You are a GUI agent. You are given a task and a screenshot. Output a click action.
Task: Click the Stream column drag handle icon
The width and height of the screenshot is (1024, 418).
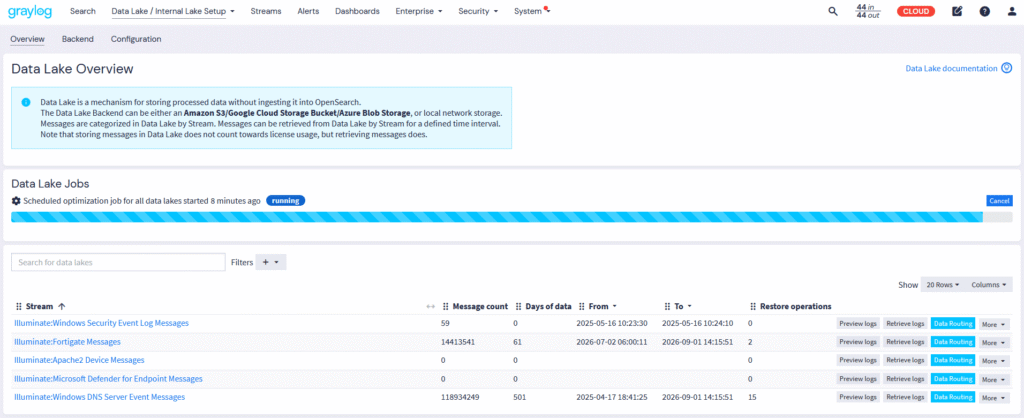point(18,306)
